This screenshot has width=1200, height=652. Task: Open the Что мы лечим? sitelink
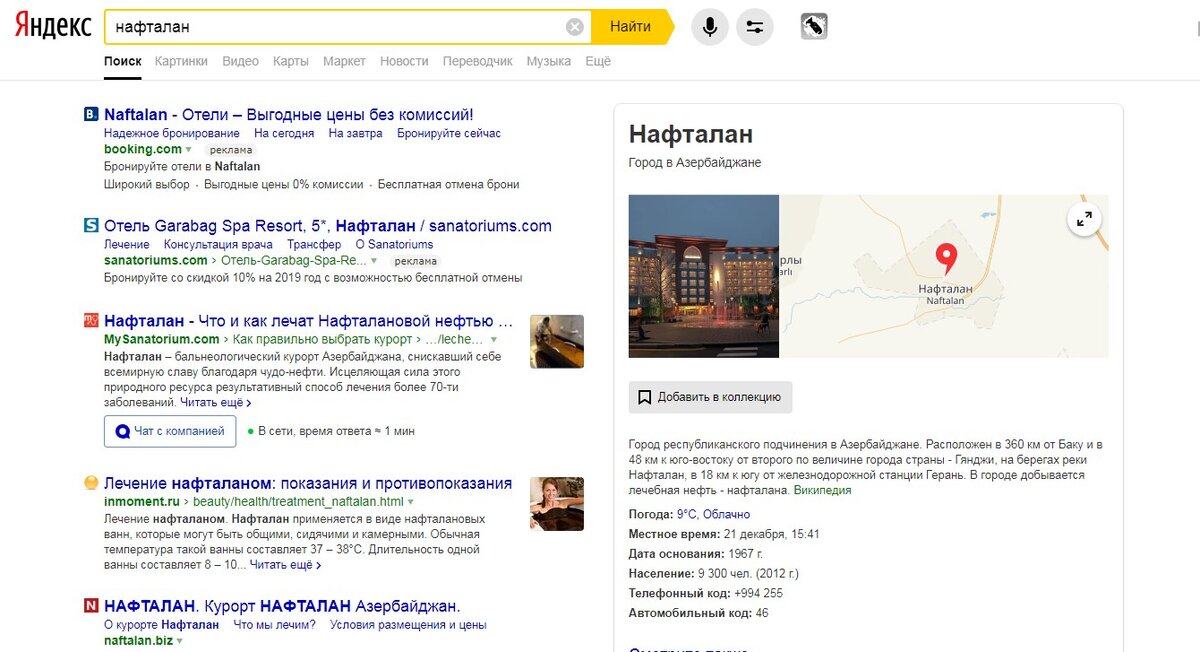(x=274, y=625)
